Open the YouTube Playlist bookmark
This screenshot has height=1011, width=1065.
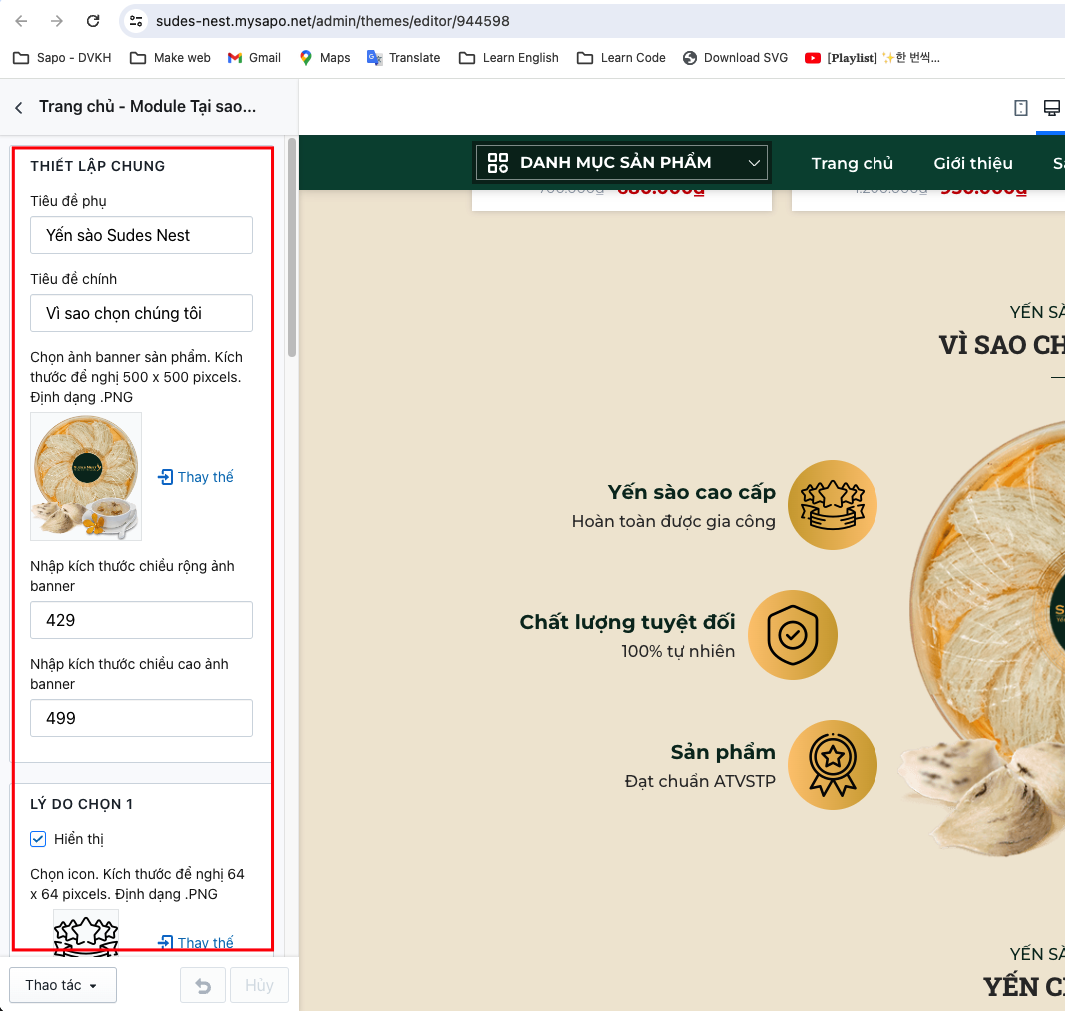(872, 58)
